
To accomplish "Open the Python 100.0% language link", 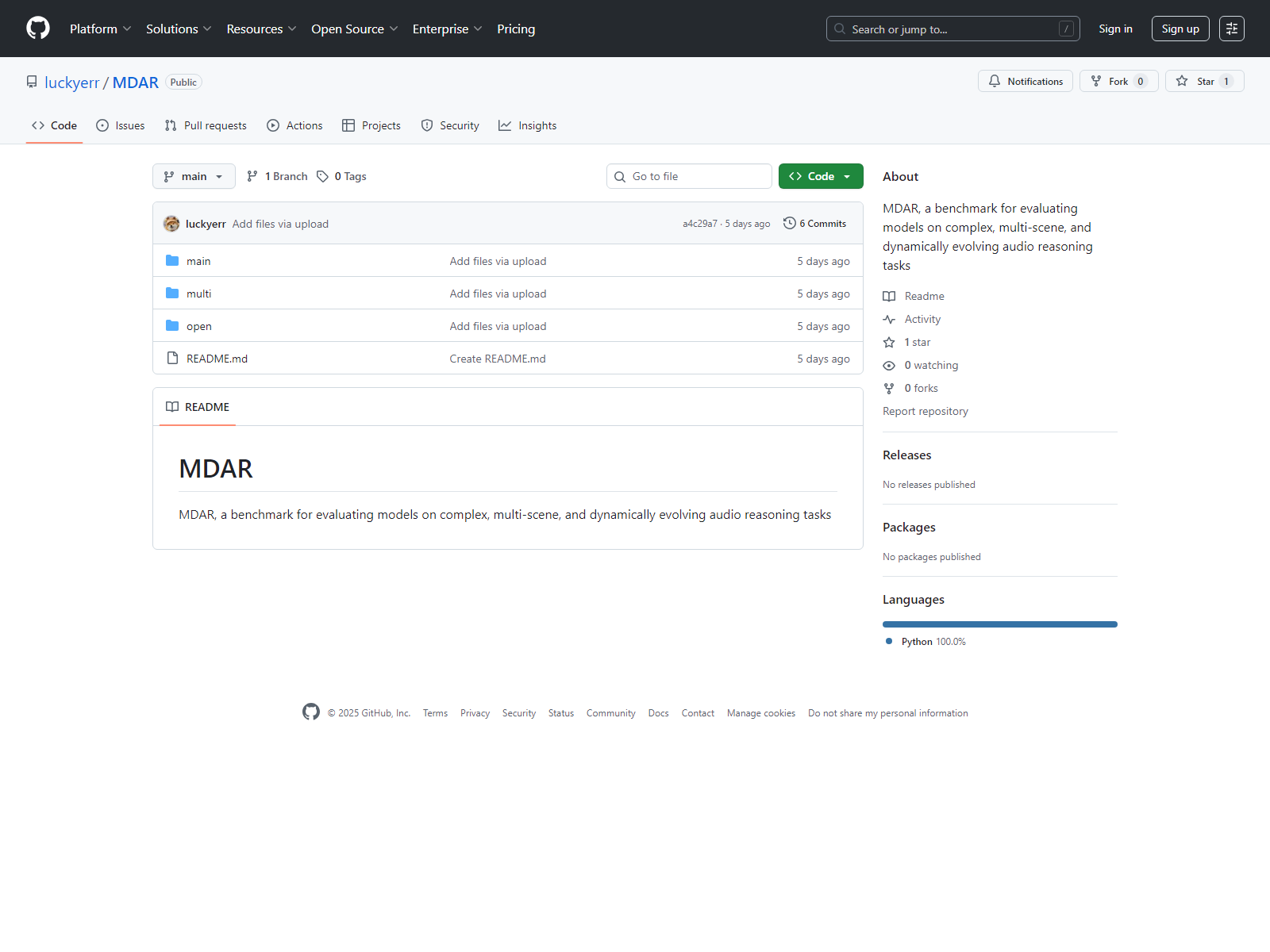I will tap(926, 642).
